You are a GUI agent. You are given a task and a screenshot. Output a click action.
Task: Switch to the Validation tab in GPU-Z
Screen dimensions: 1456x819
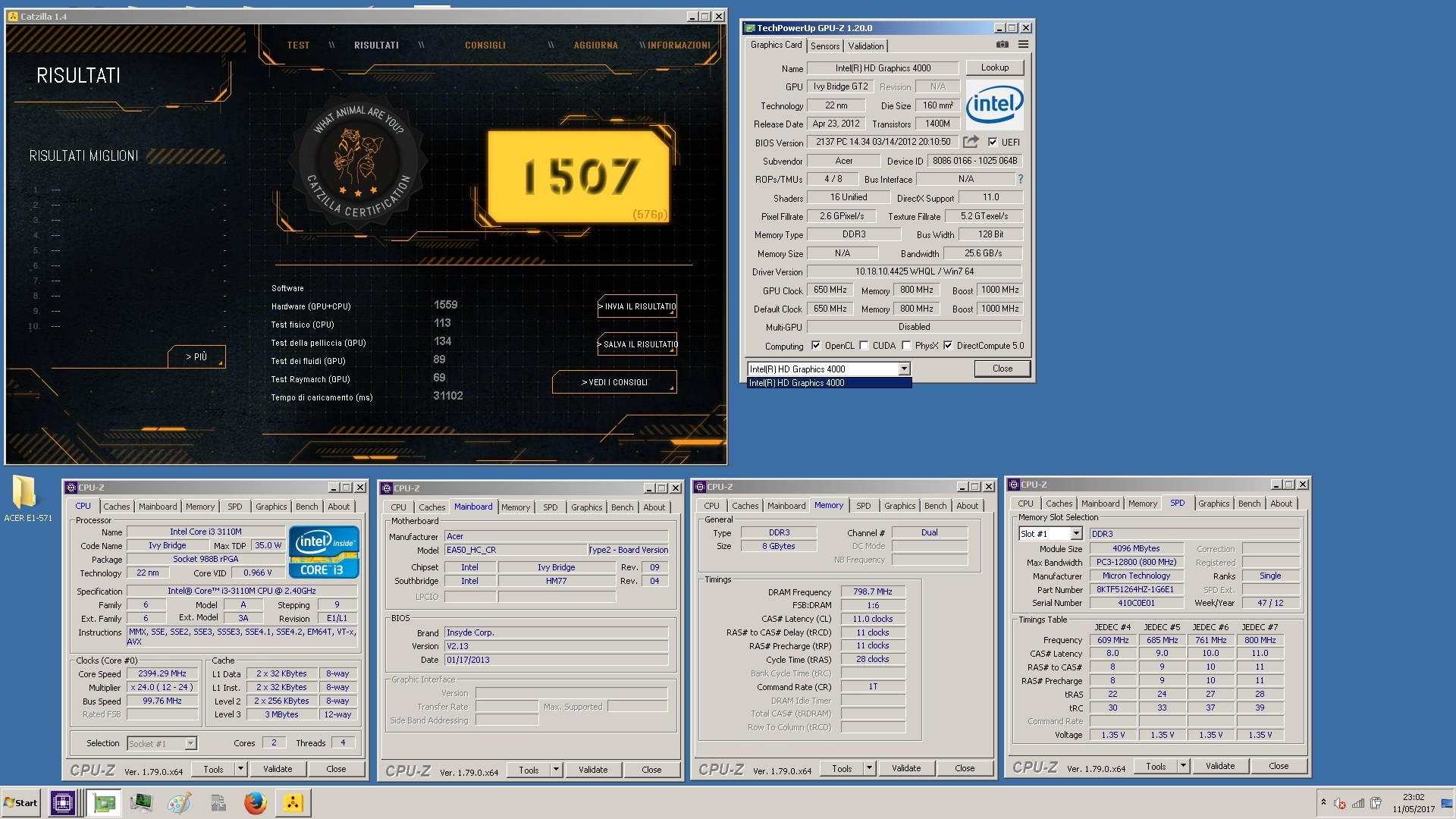pyautogui.click(x=865, y=46)
